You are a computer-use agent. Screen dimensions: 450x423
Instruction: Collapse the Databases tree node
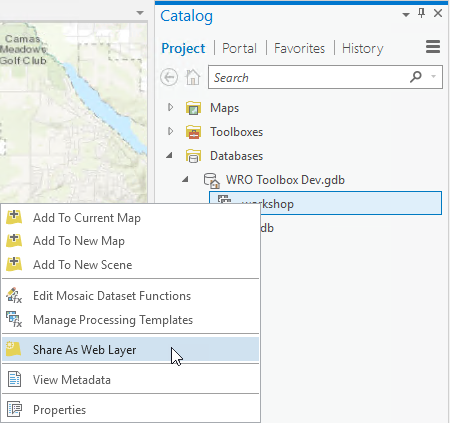tap(170, 155)
